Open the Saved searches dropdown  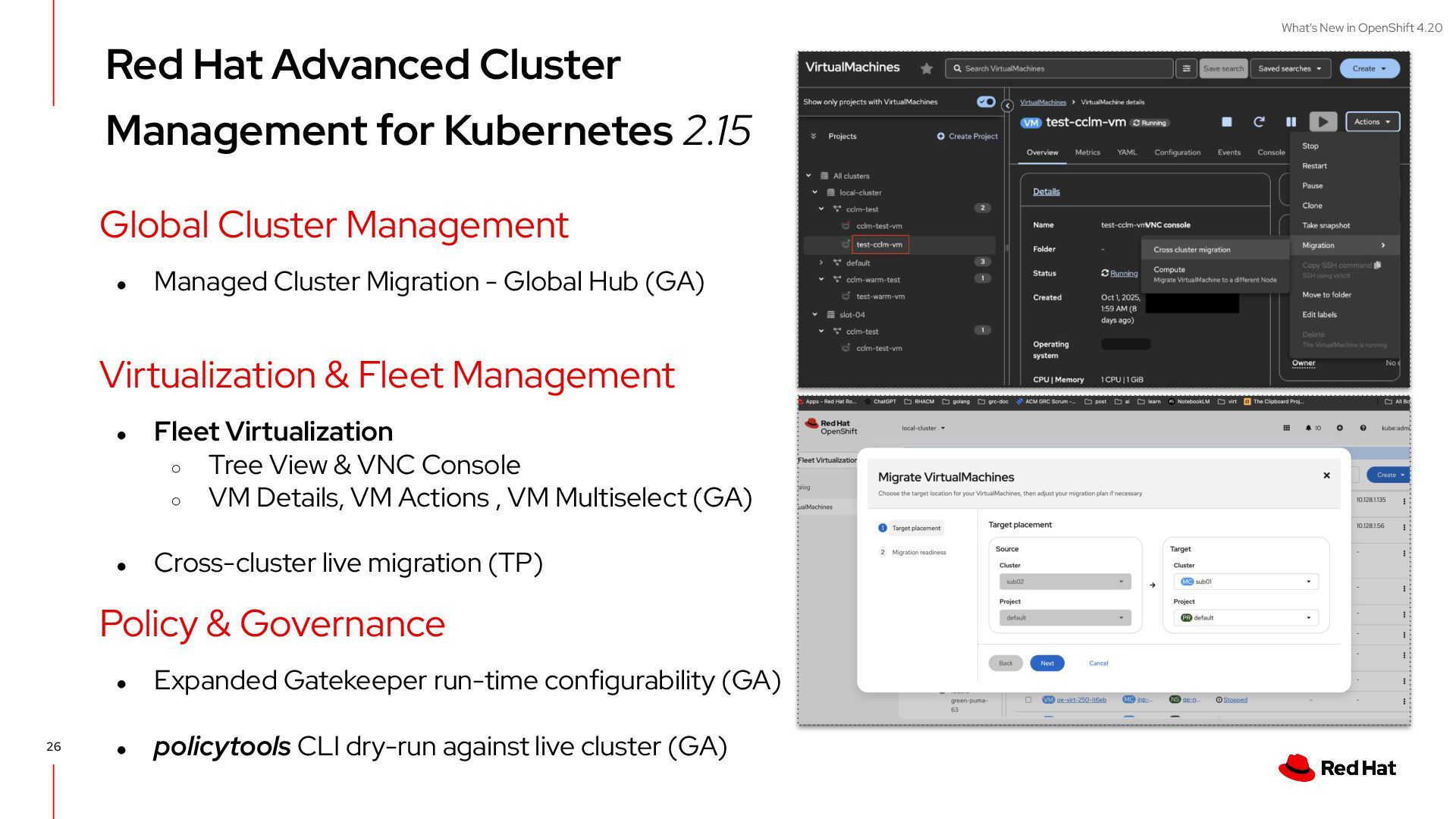1290,68
